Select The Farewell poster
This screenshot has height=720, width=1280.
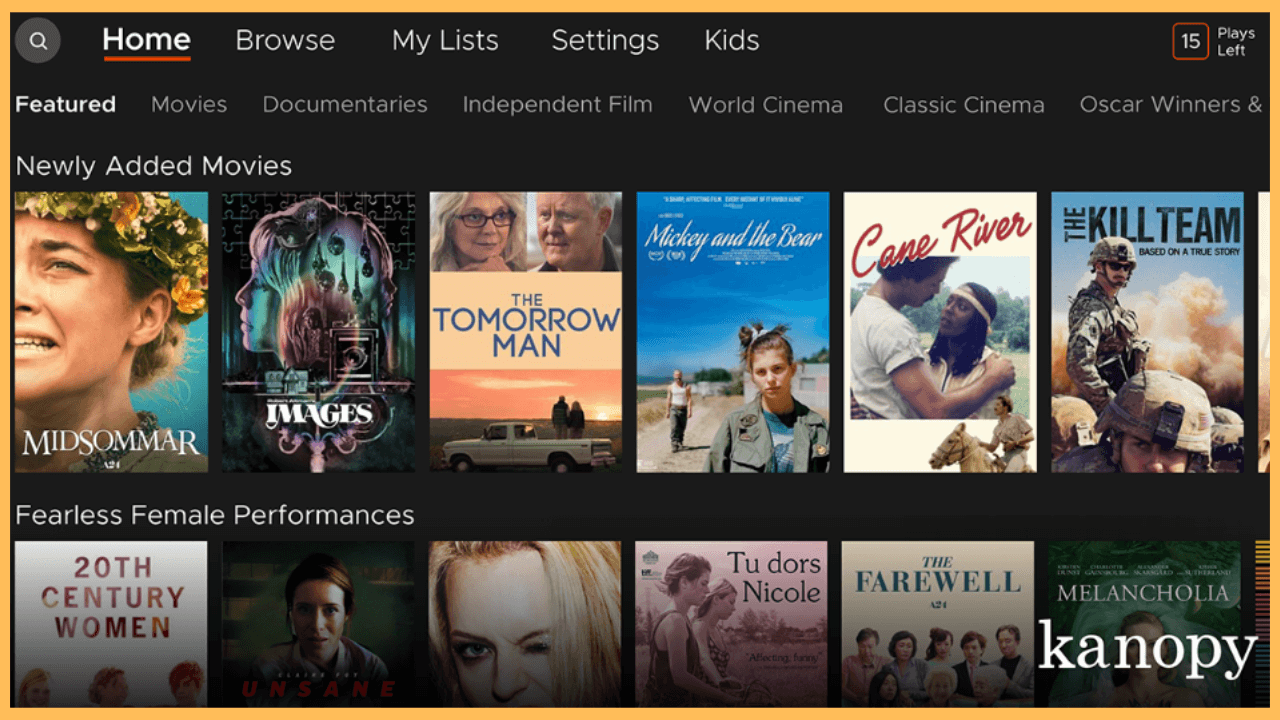click(x=938, y=624)
